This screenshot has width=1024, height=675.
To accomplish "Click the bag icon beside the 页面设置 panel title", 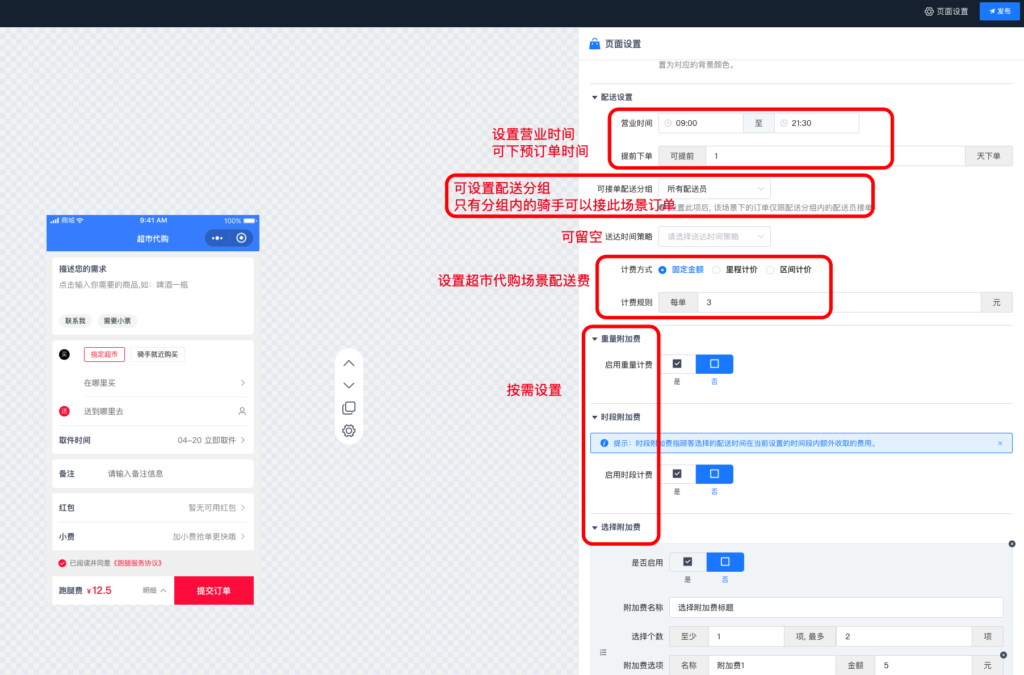I will point(594,44).
